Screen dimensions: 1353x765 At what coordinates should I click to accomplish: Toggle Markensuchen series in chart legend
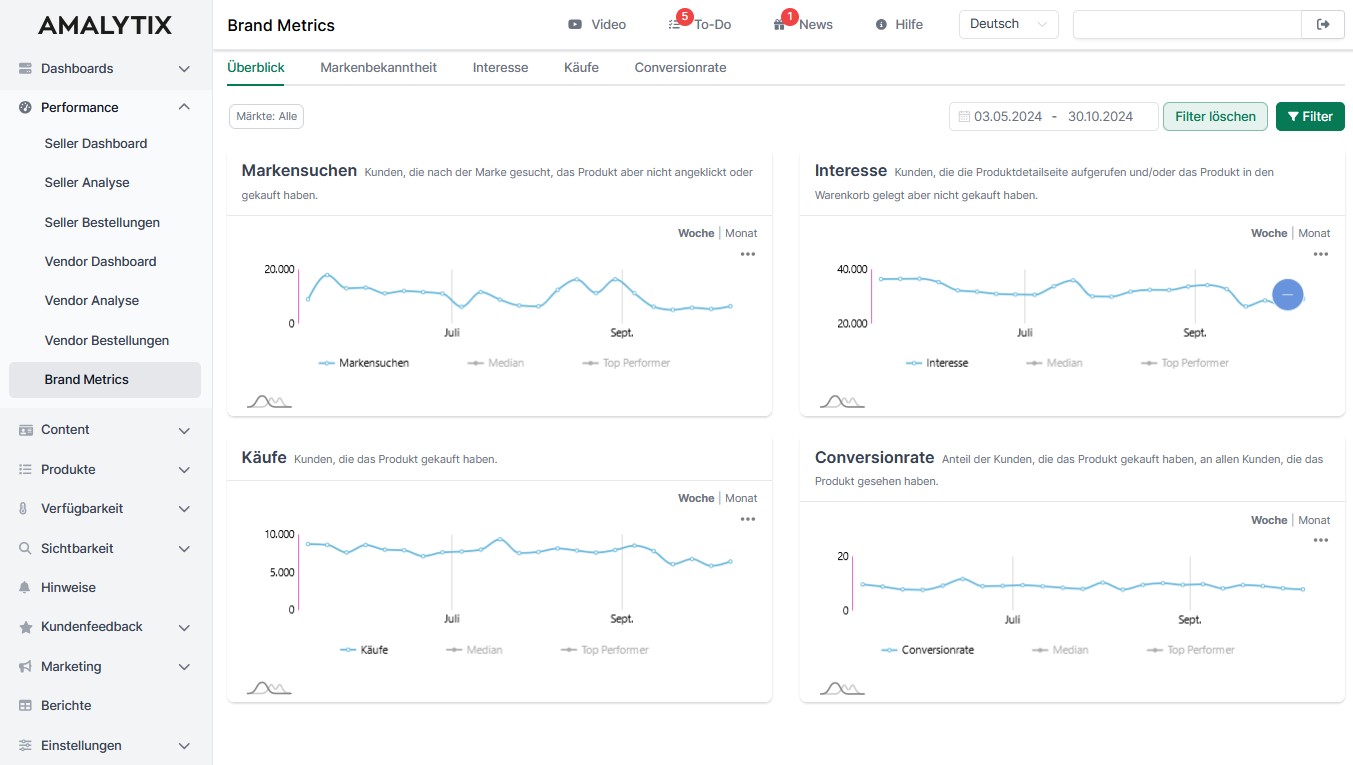click(x=364, y=363)
